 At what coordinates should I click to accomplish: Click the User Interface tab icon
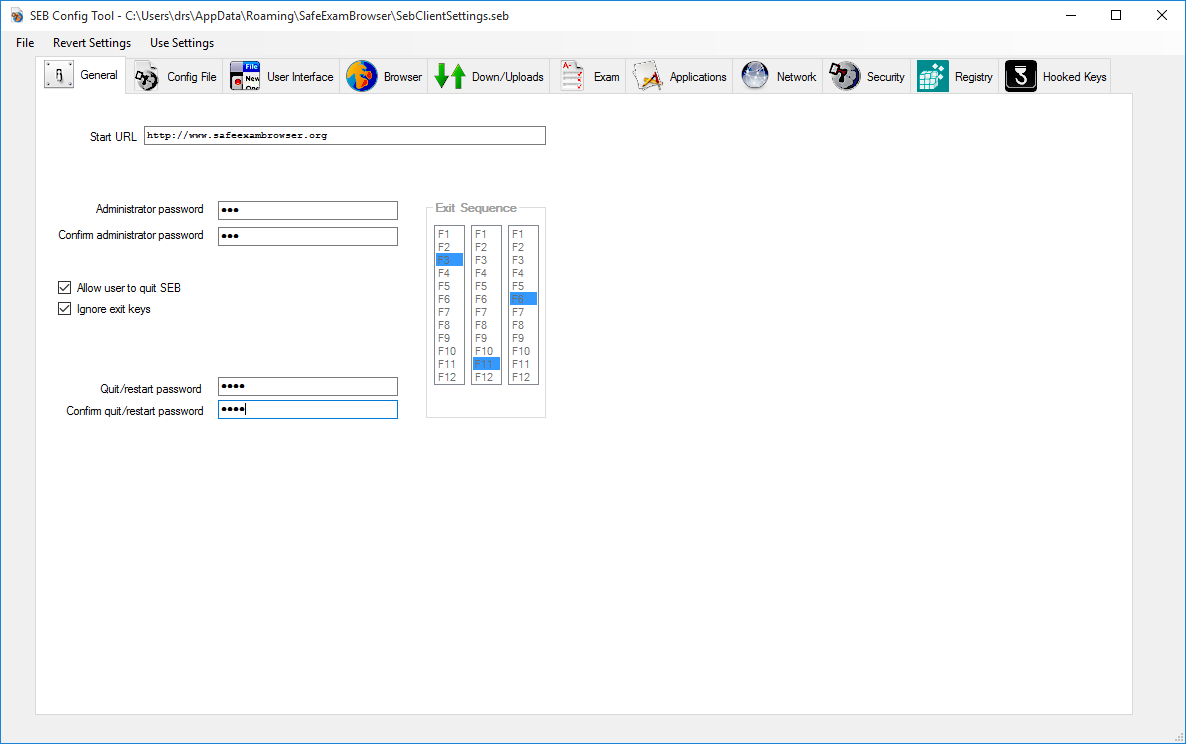pos(244,76)
